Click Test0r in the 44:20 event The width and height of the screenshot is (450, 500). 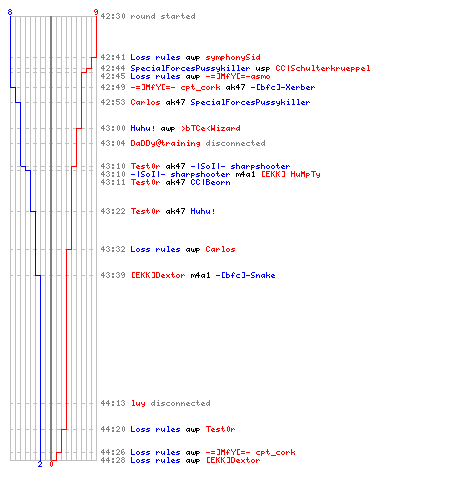pyautogui.click(x=220, y=429)
